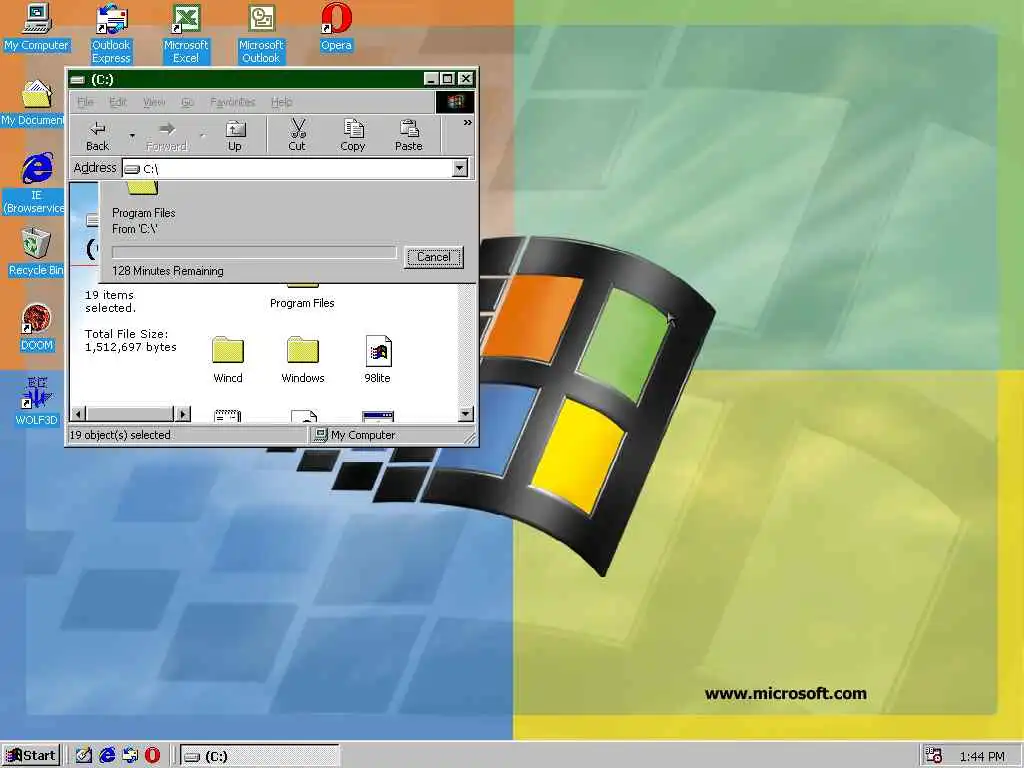This screenshot has width=1024, height=768.
Task: Open the Address bar dropdown
Action: click(460, 168)
